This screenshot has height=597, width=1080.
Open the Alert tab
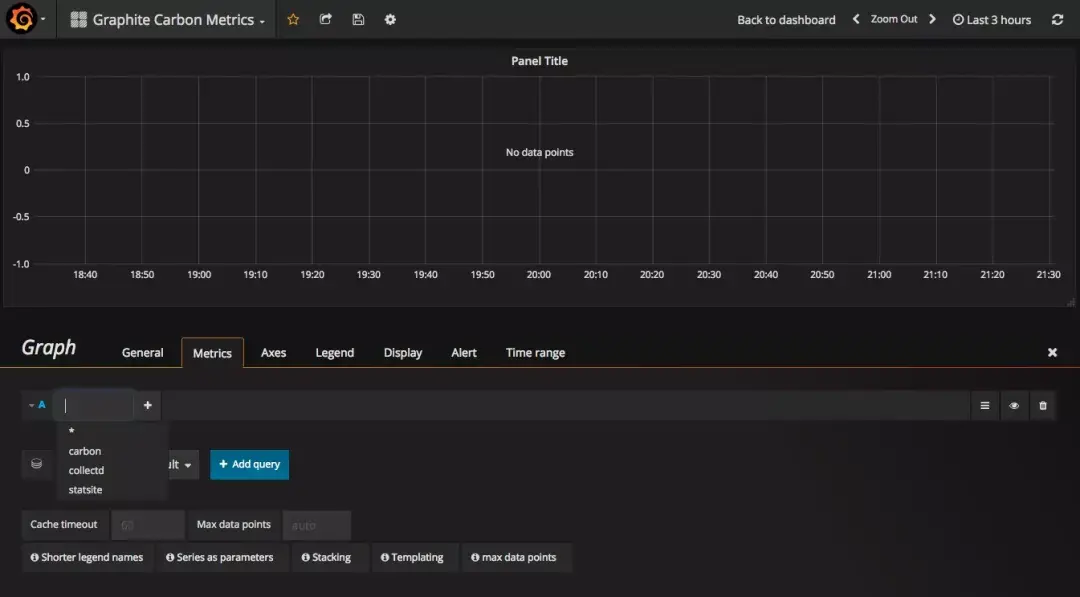click(464, 353)
